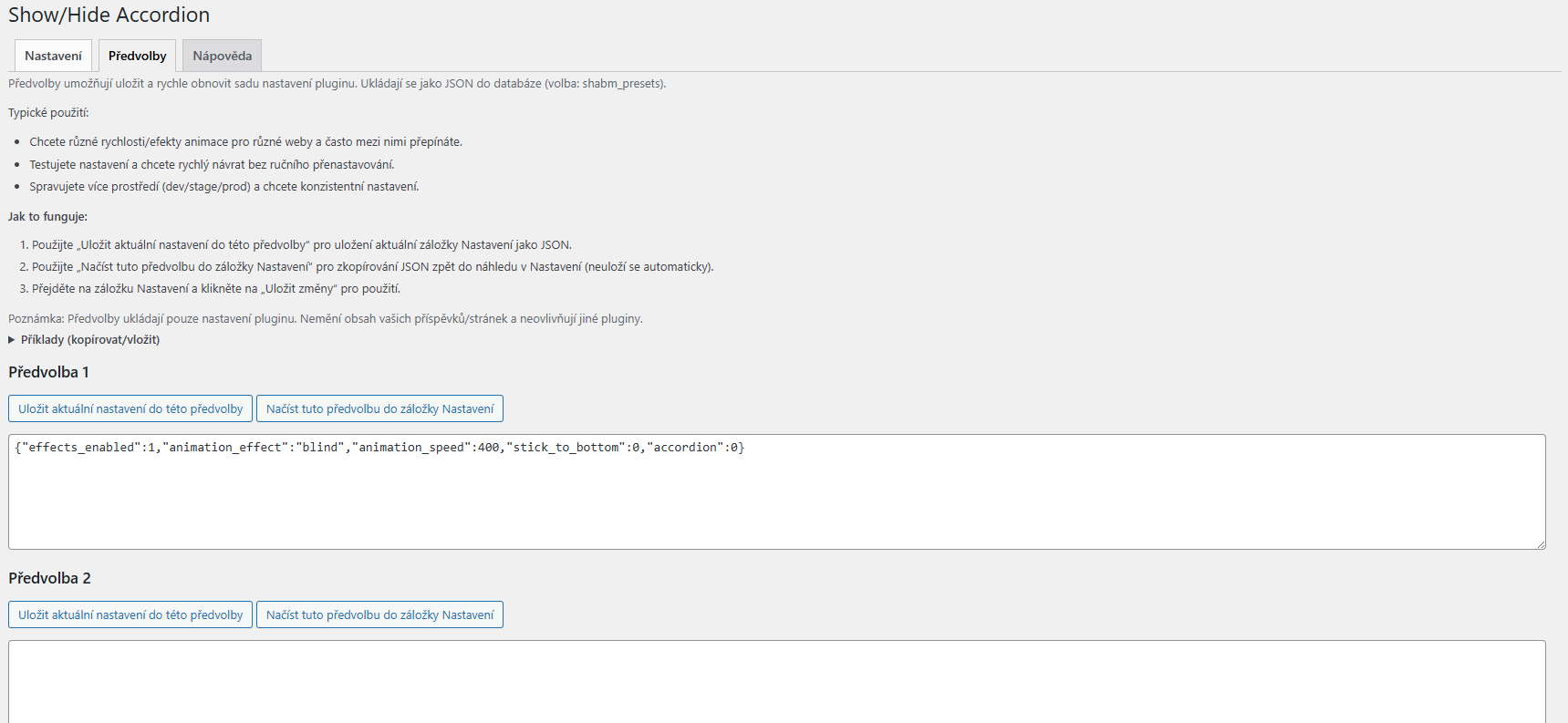1568x723 pixels.
Task: Load Předvolba 1 into Nastavení tab
Action: tap(379, 408)
